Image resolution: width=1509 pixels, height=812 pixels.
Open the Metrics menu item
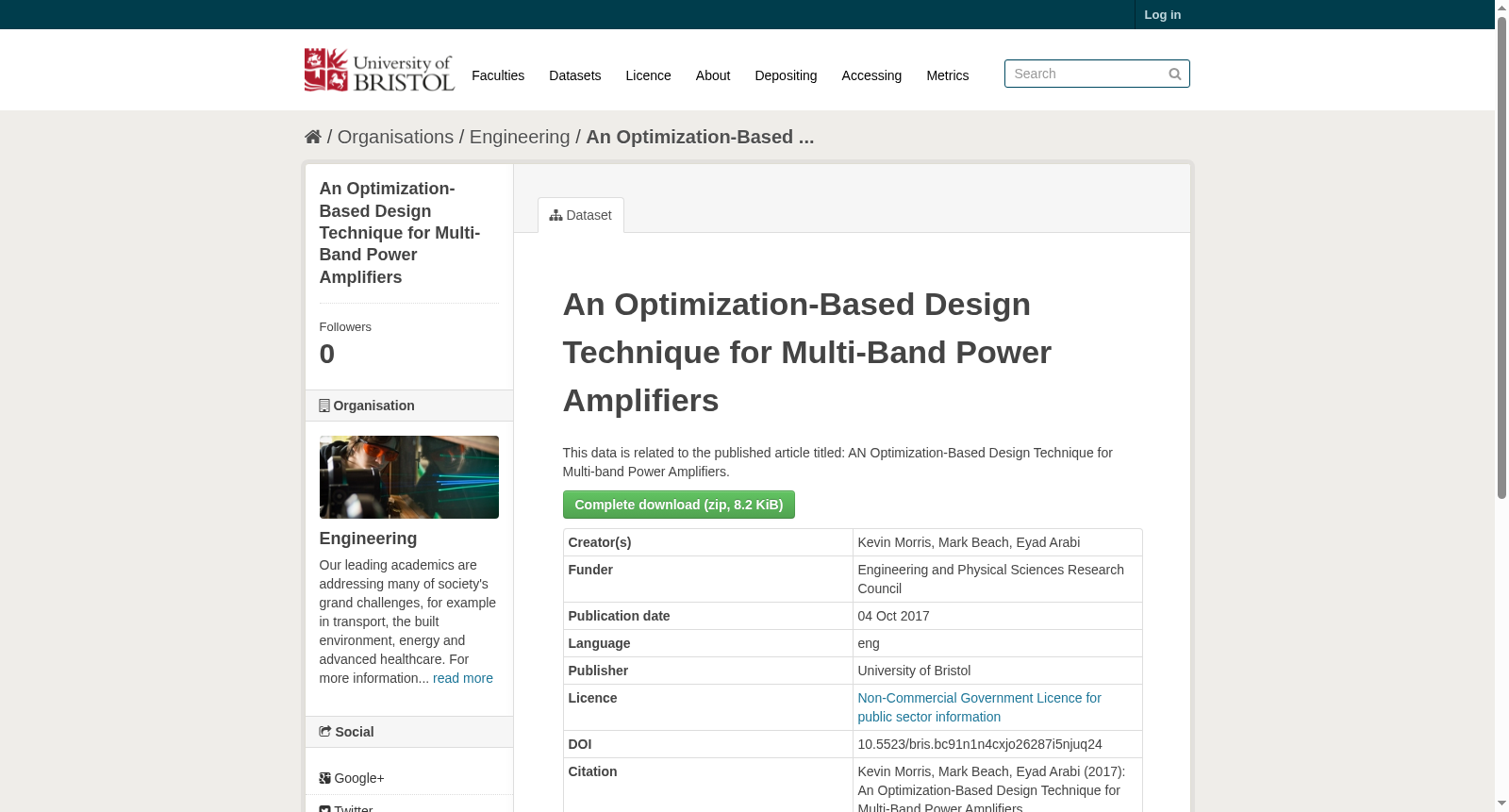point(948,75)
